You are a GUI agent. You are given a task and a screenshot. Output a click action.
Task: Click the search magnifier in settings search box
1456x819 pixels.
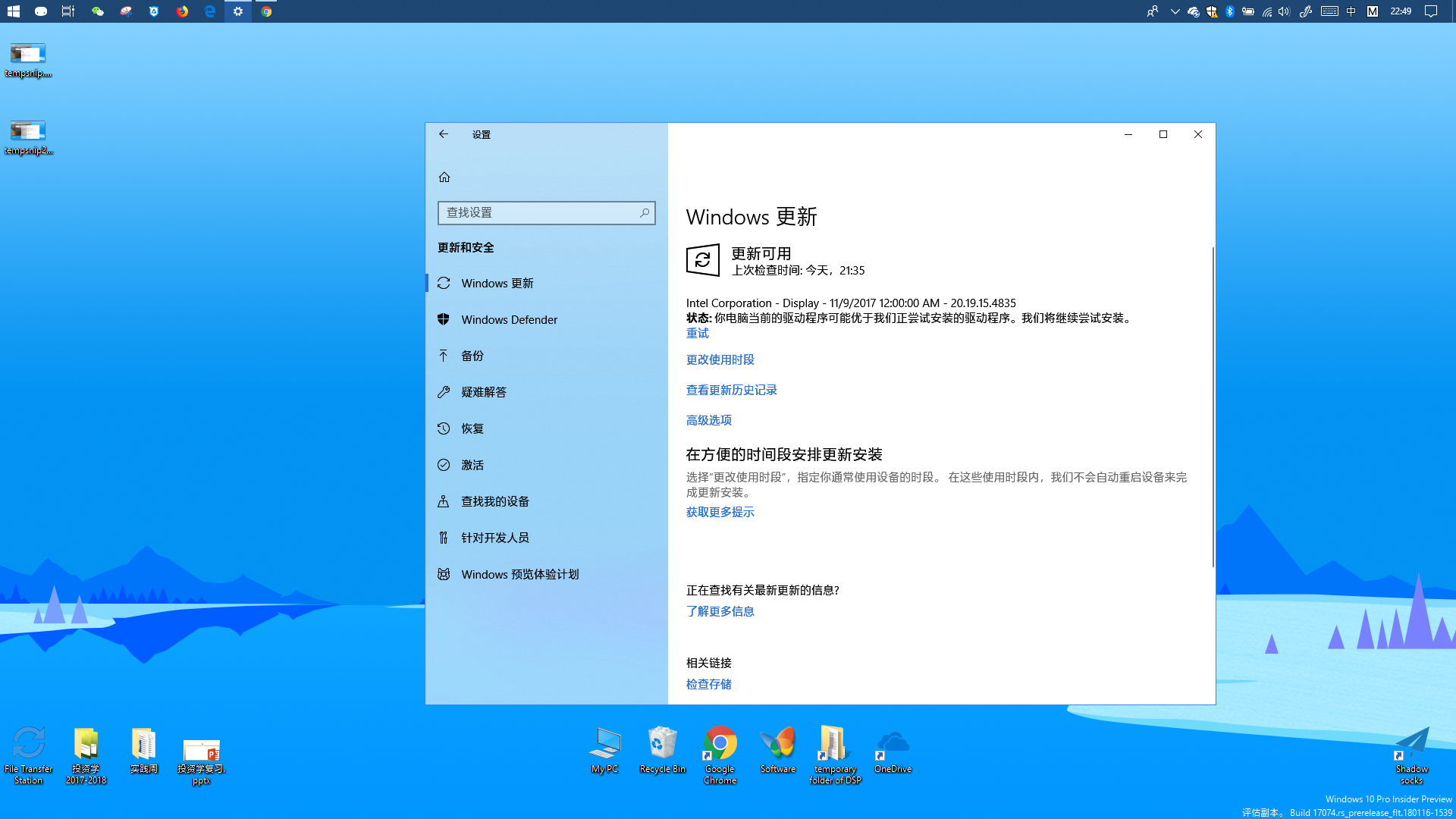point(645,213)
